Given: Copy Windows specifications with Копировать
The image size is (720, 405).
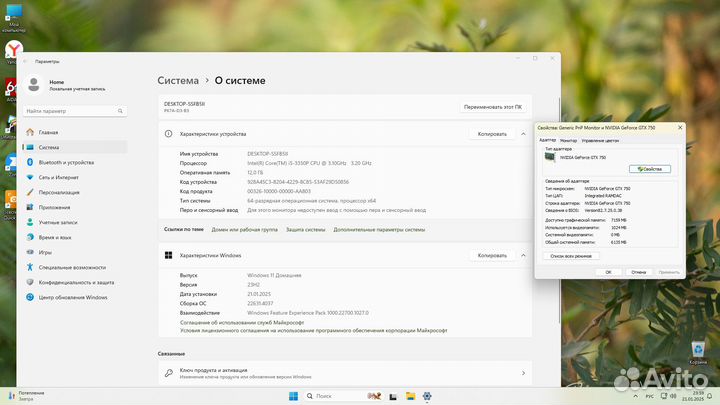Looking at the screenshot, I should point(492,255).
